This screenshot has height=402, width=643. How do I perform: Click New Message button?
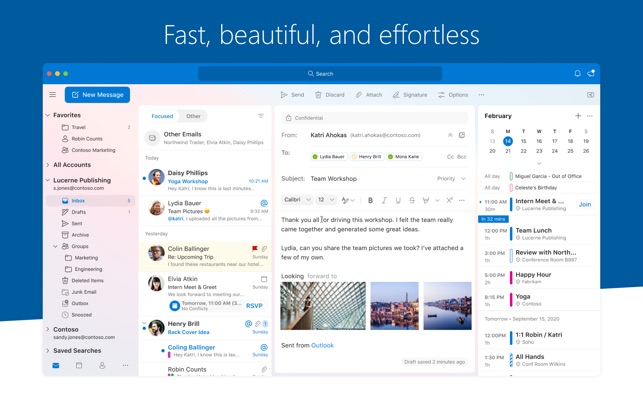(x=97, y=95)
